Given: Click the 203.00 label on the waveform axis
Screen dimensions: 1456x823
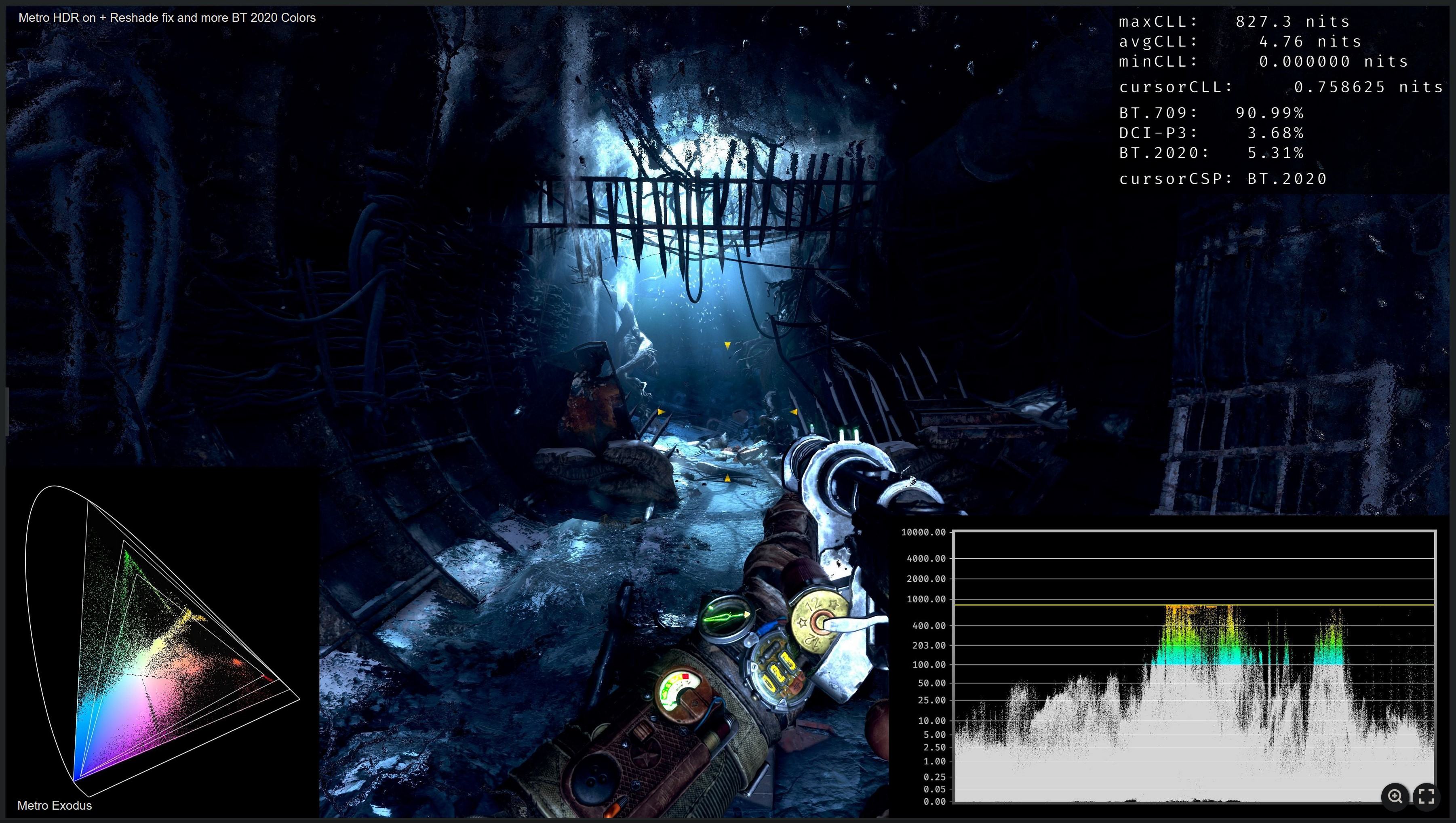Looking at the screenshot, I should click(929, 646).
